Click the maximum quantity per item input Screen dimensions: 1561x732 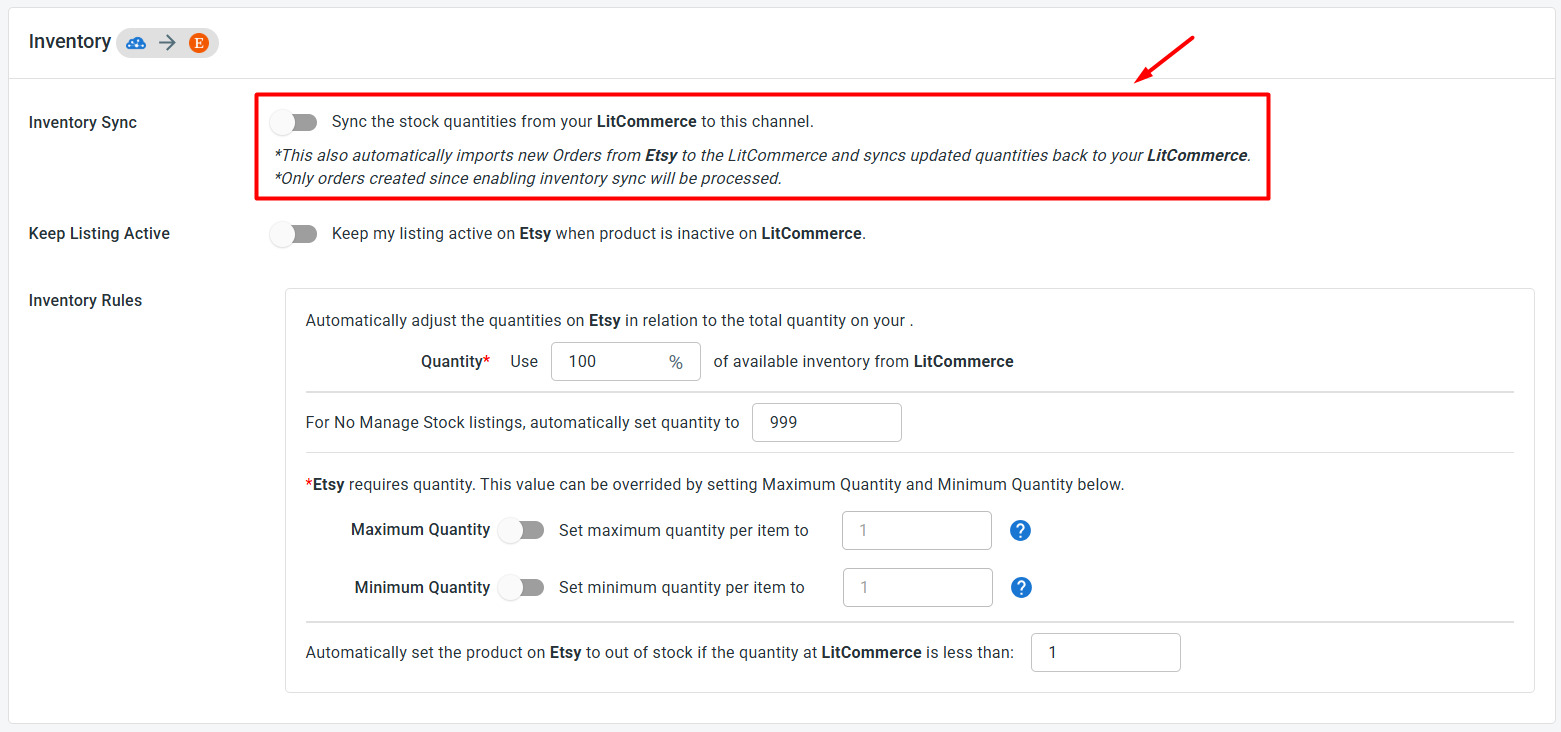tap(917, 530)
